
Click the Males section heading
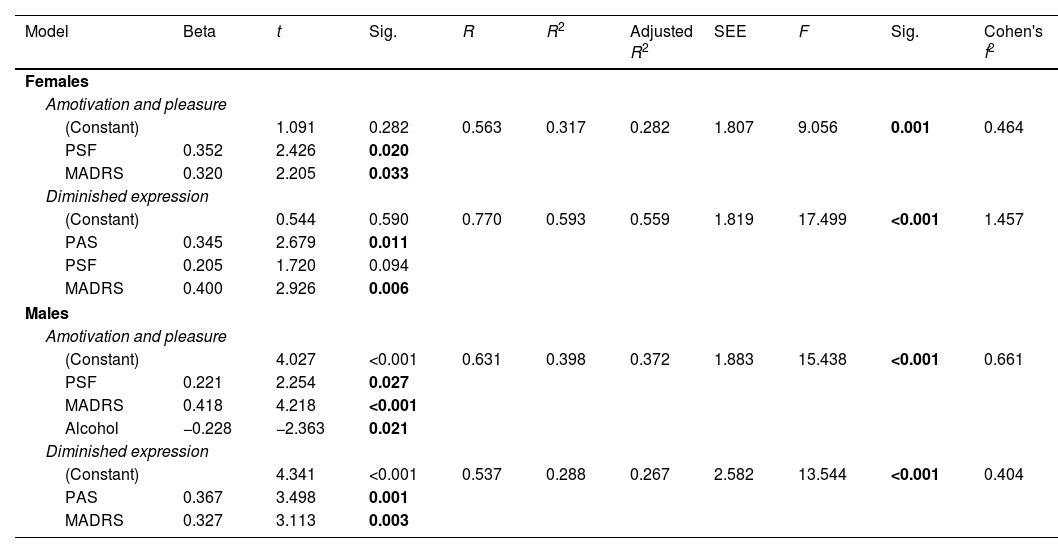pyautogui.click(x=47, y=313)
